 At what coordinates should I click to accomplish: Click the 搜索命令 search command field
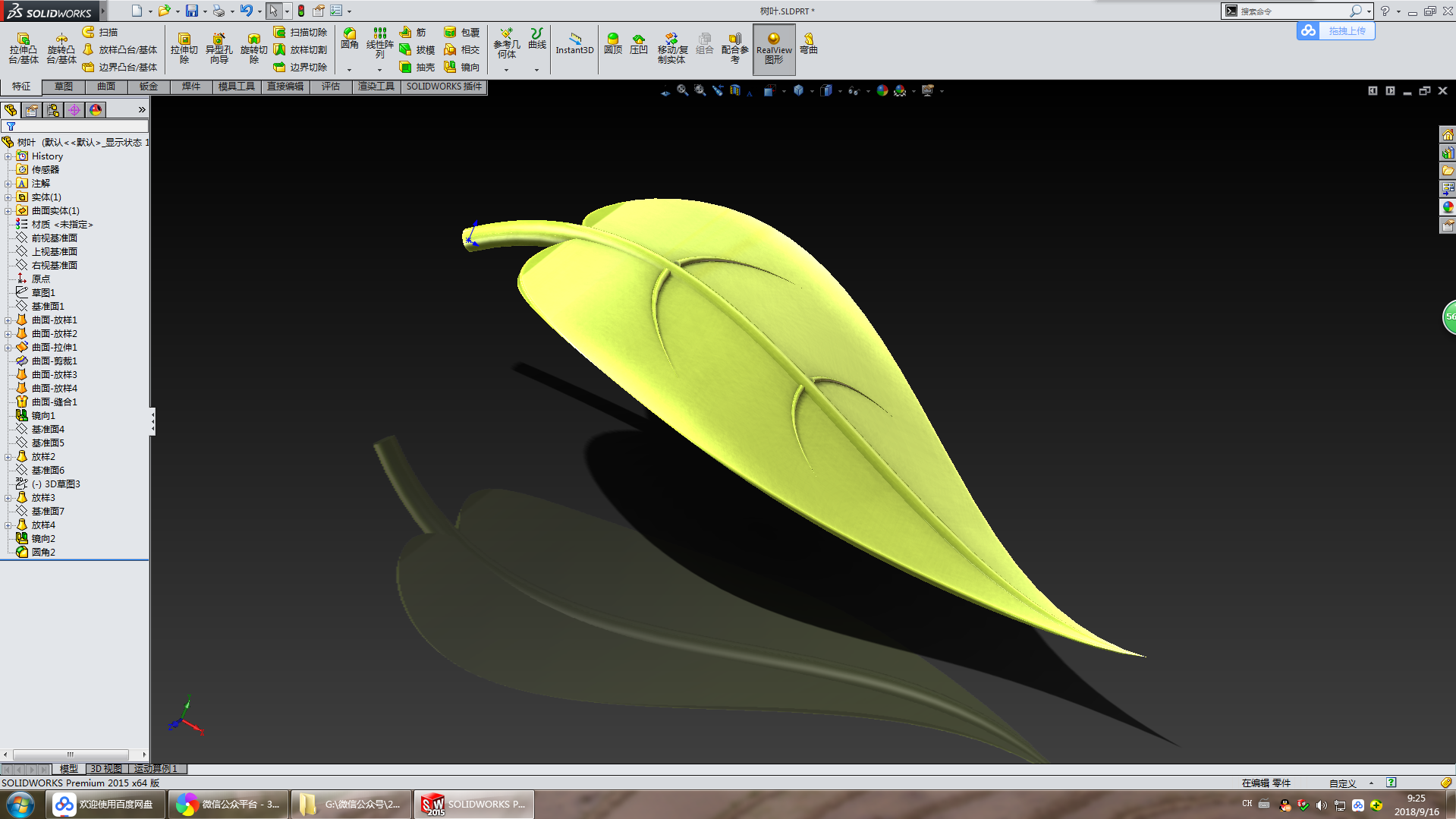tap(1297, 11)
